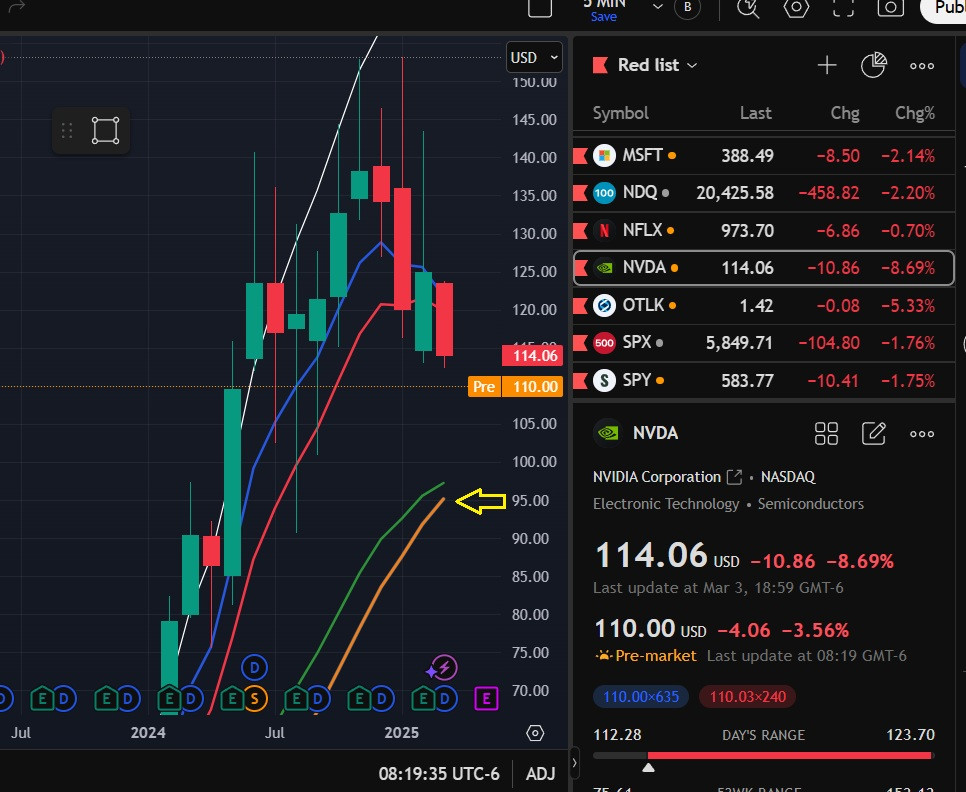Click the bid 110.00×635 pill
Viewport: 966px width, 792px height.
click(x=641, y=697)
